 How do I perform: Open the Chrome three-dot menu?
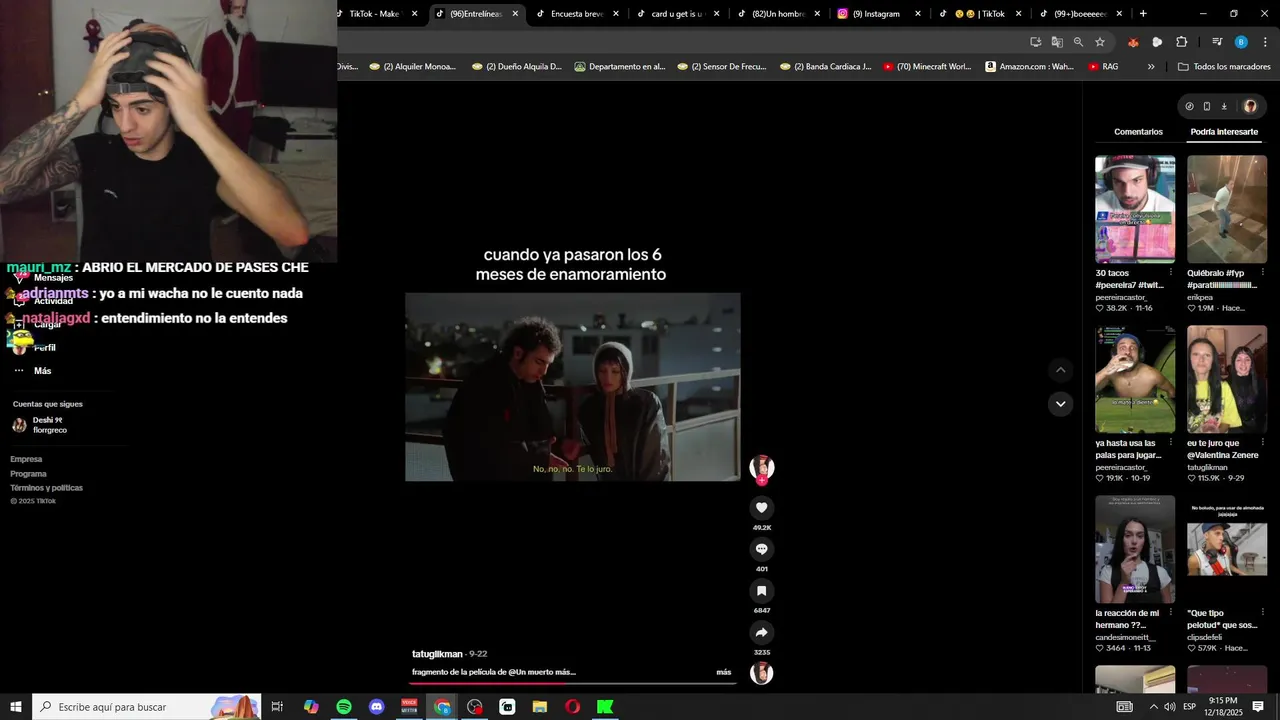[1264, 42]
